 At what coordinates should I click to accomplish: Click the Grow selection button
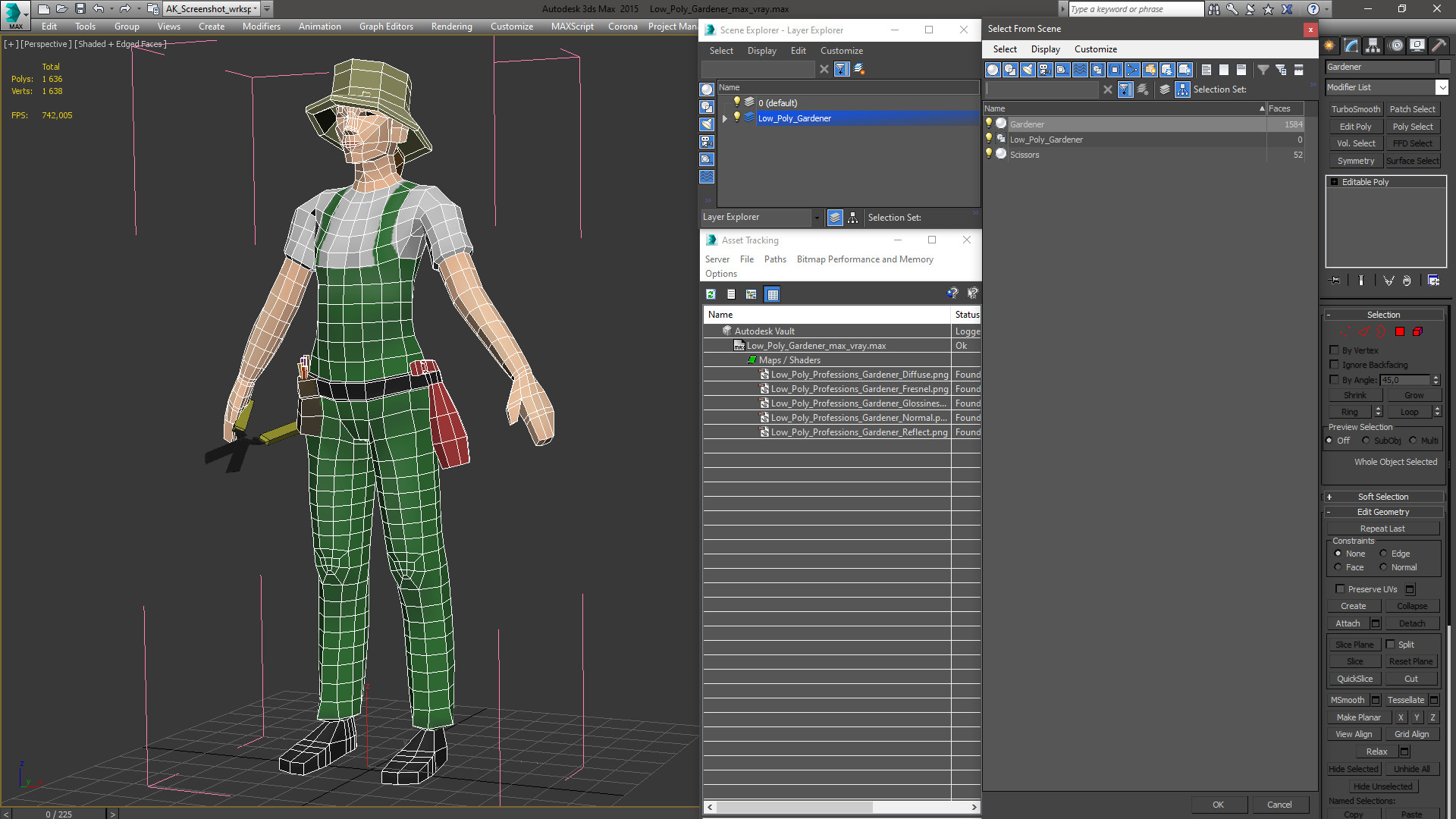tap(1414, 396)
